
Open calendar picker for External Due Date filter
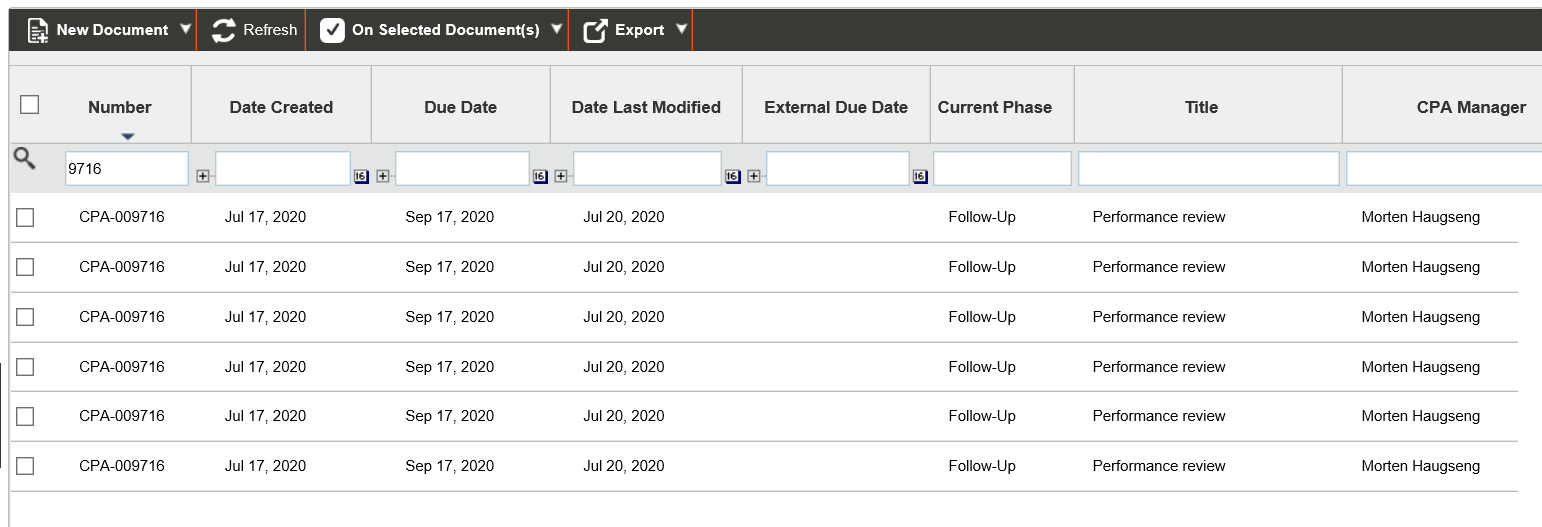pos(919,176)
